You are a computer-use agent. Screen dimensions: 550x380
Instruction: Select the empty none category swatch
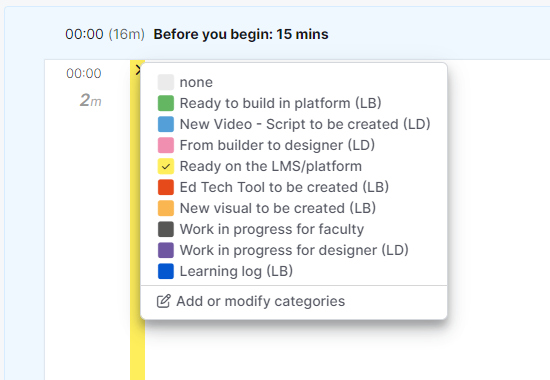166,82
